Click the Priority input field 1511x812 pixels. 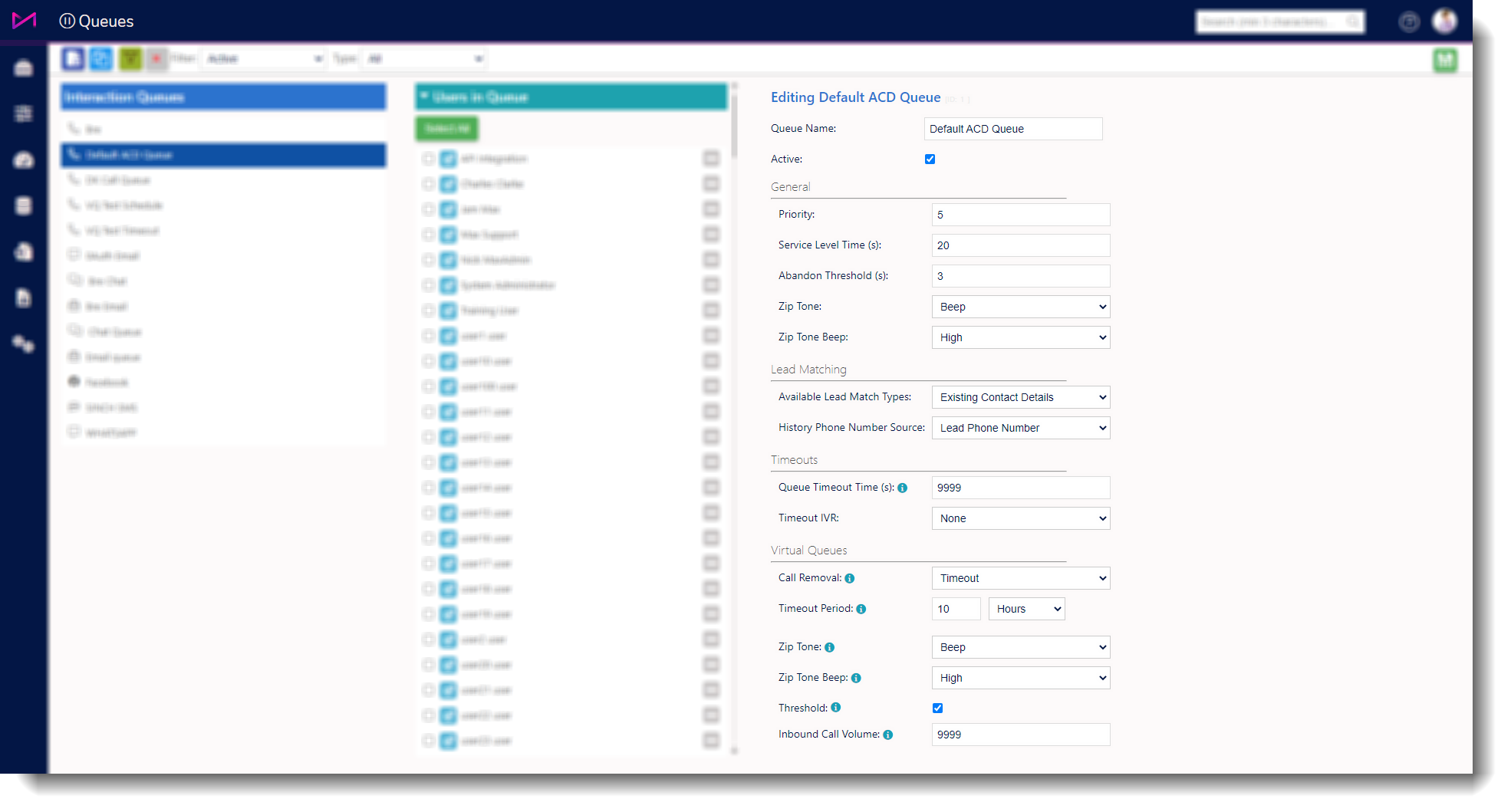tap(1021, 215)
